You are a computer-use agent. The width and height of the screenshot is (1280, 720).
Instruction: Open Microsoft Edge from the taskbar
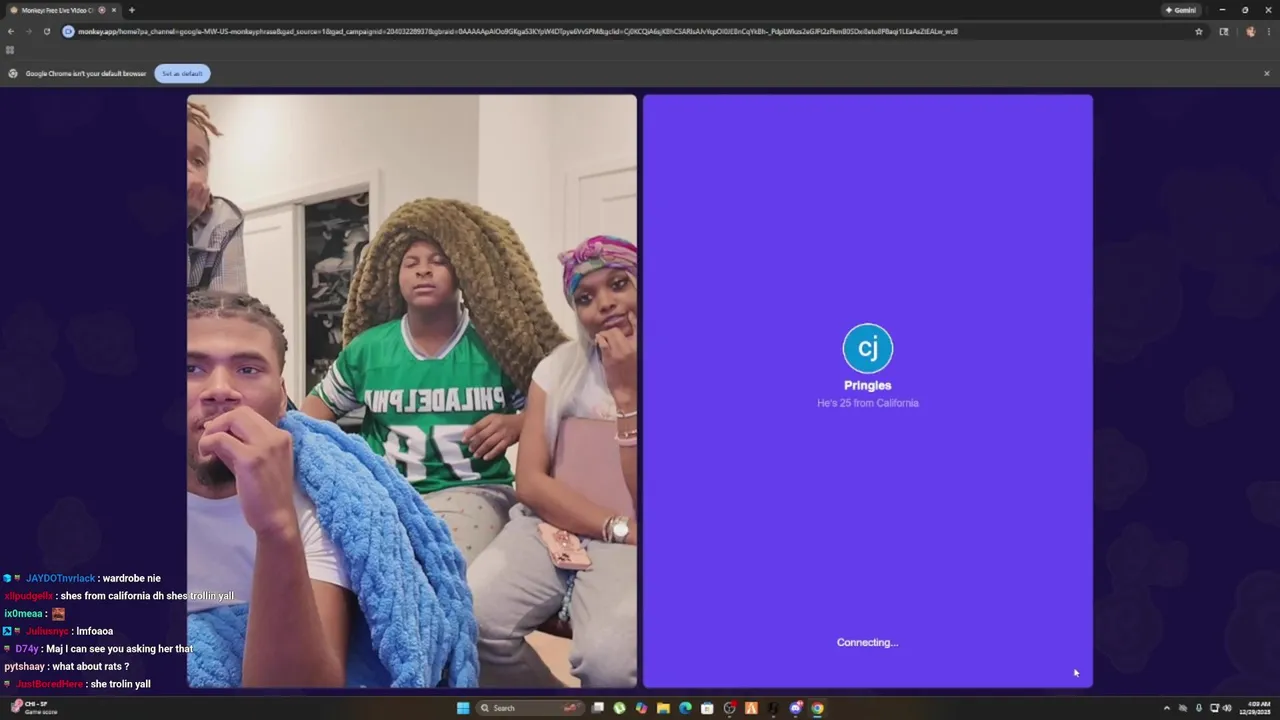coord(685,708)
